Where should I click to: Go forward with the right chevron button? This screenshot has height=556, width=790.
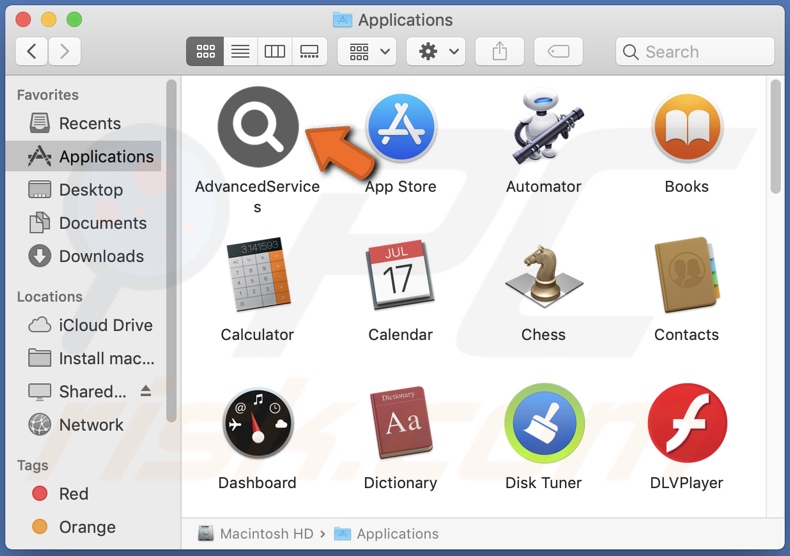coord(64,51)
